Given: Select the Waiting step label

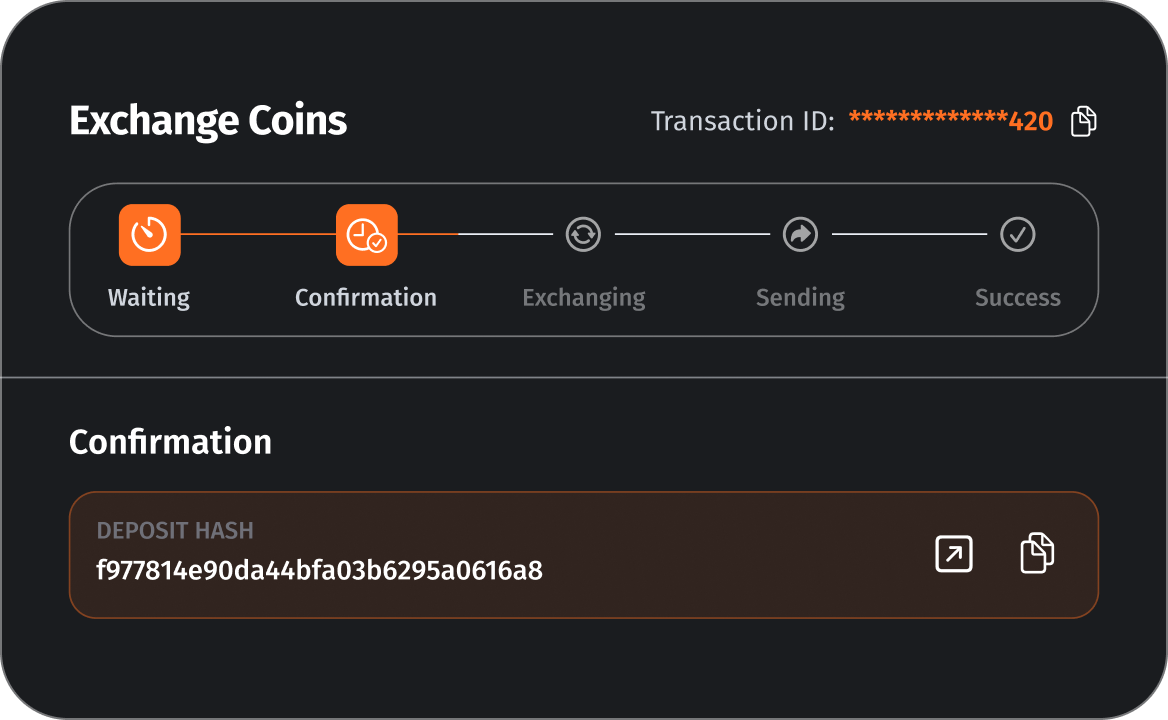Looking at the screenshot, I should click(x=149, y=298).
